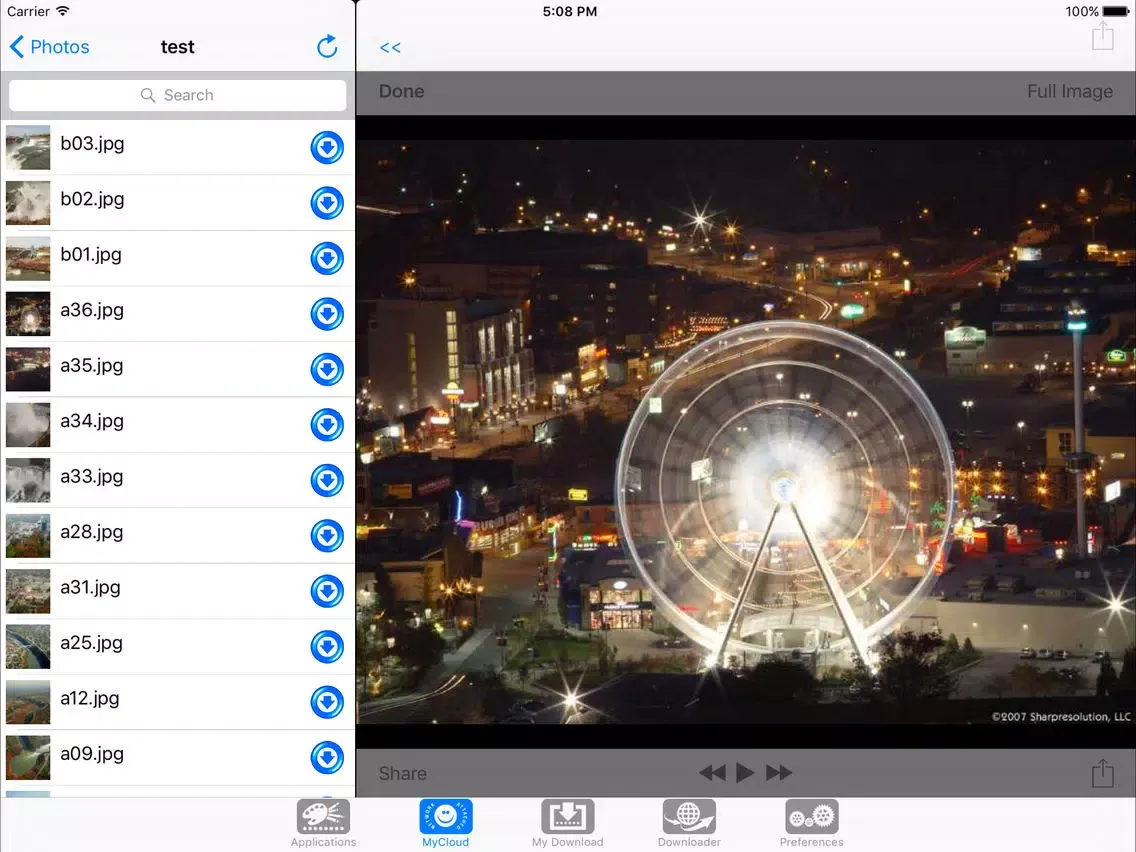Image resolution: width=1136 pixels, height=852 pixels.
Task: Download b01.jpg with its arrow icon
Action: [x=327, y=259]
